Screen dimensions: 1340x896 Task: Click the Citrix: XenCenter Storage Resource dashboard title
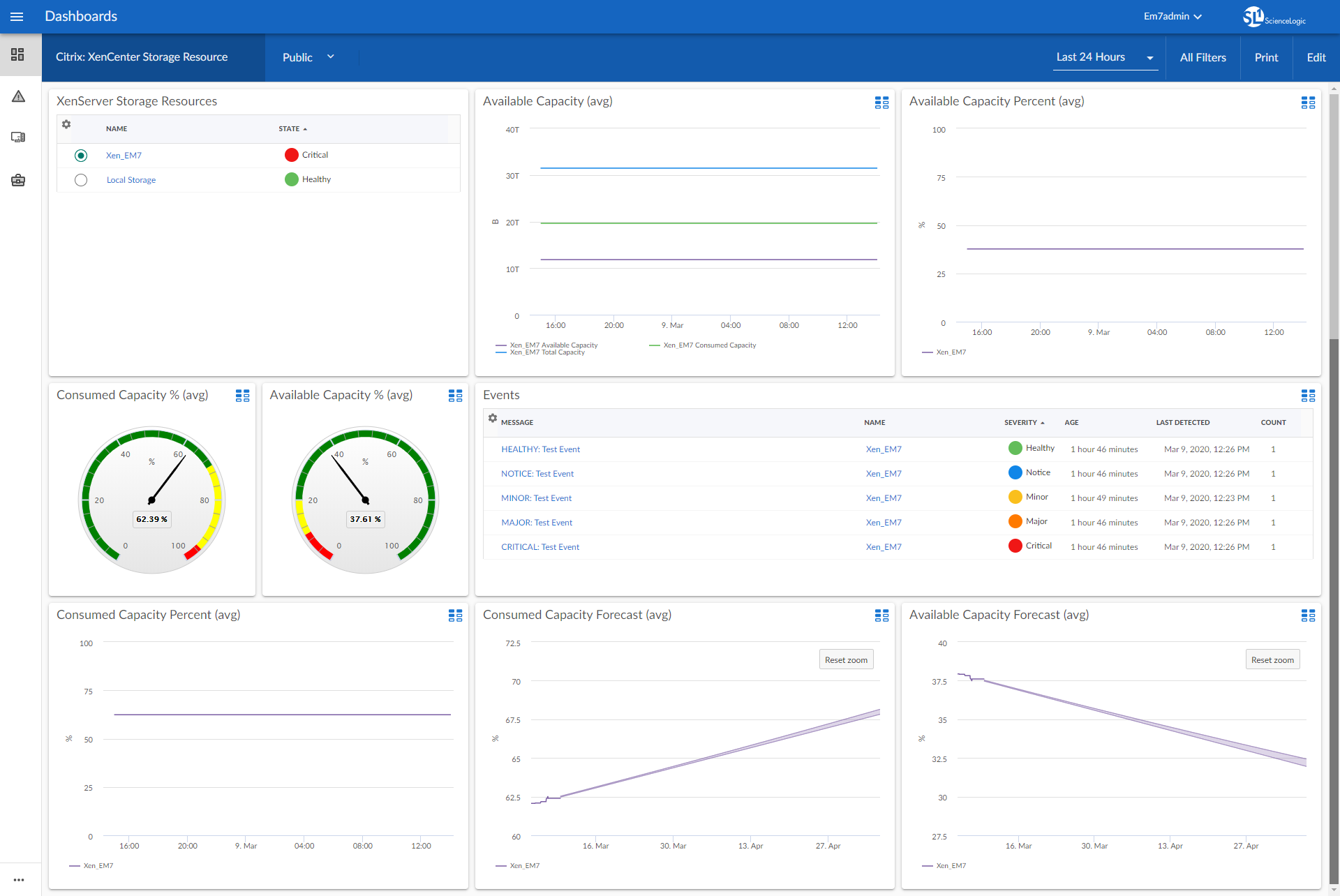142,57
